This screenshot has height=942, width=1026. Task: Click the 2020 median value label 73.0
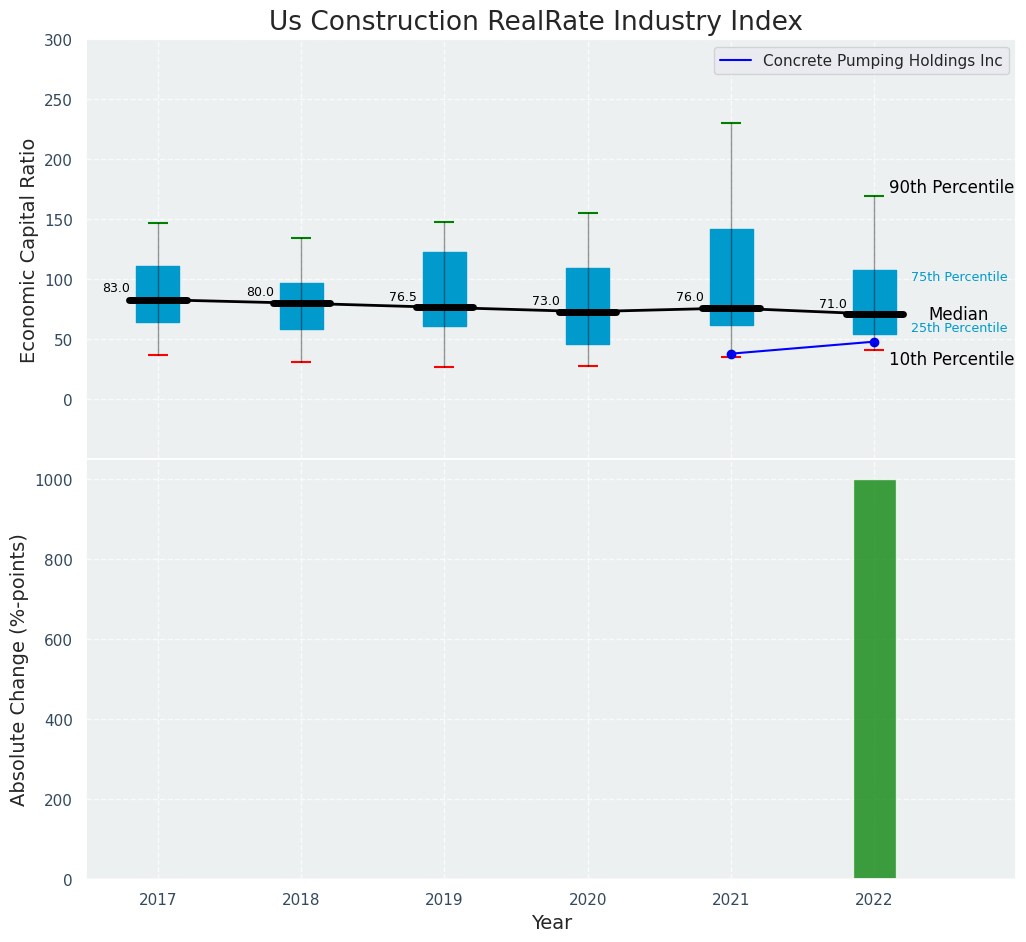[546, 301]
